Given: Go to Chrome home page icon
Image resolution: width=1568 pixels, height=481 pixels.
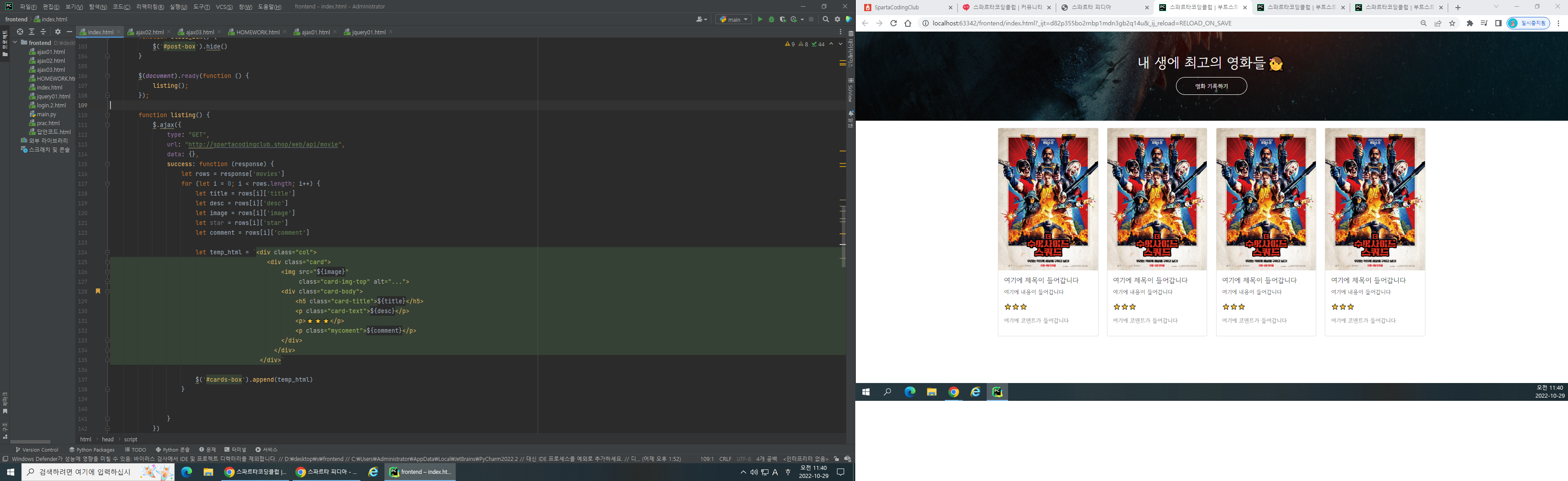Looking at the screenshot, I should click(907, 23).
